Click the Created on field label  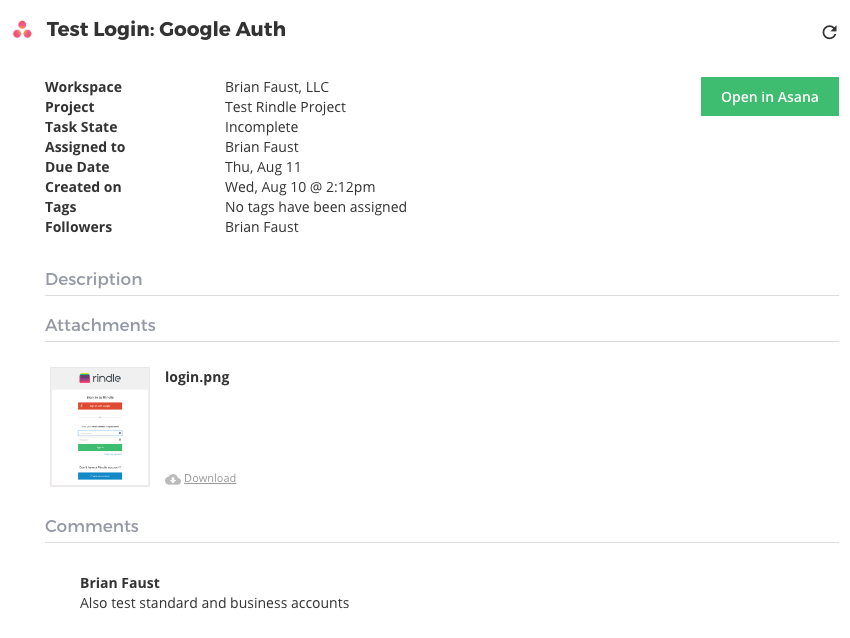[x=83, y=188]
